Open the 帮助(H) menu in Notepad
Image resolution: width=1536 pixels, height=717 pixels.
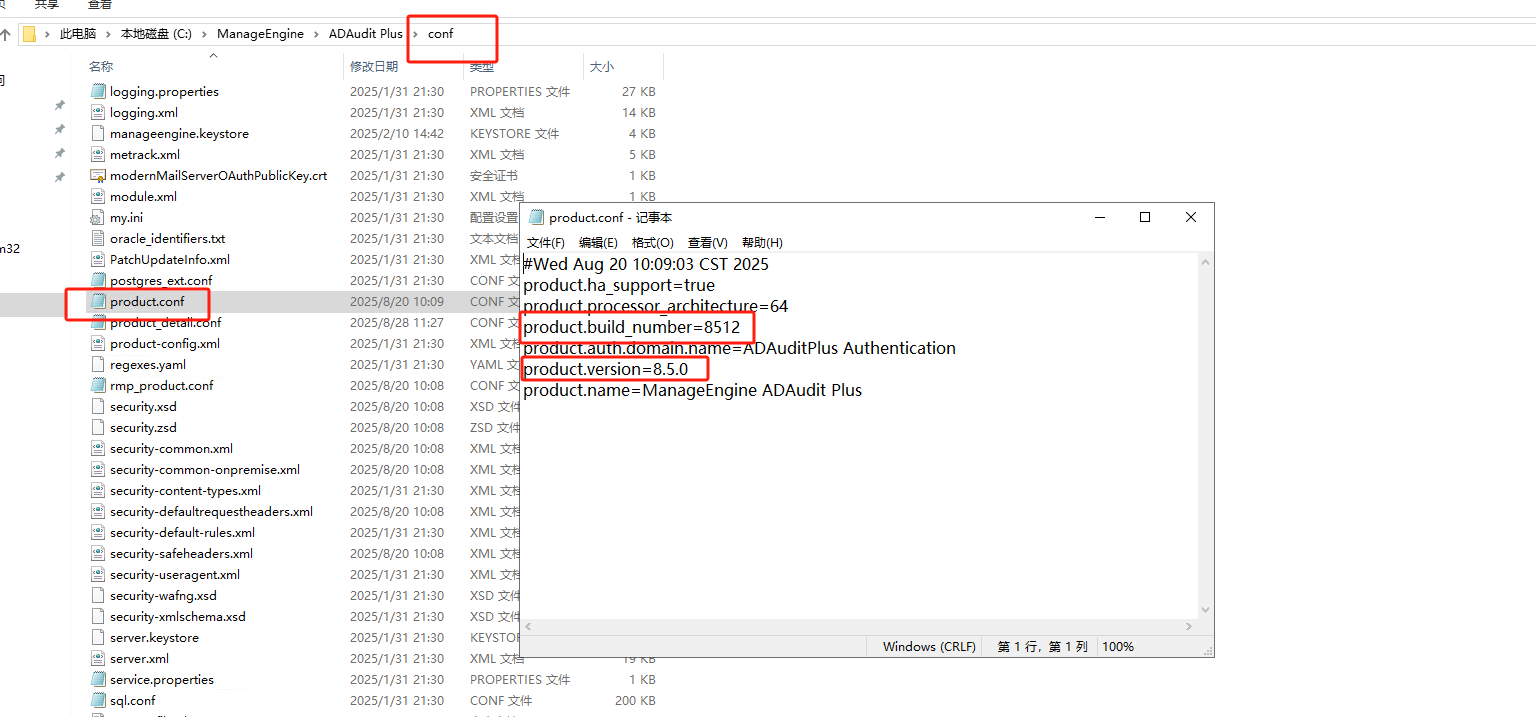tap(762, 243)
